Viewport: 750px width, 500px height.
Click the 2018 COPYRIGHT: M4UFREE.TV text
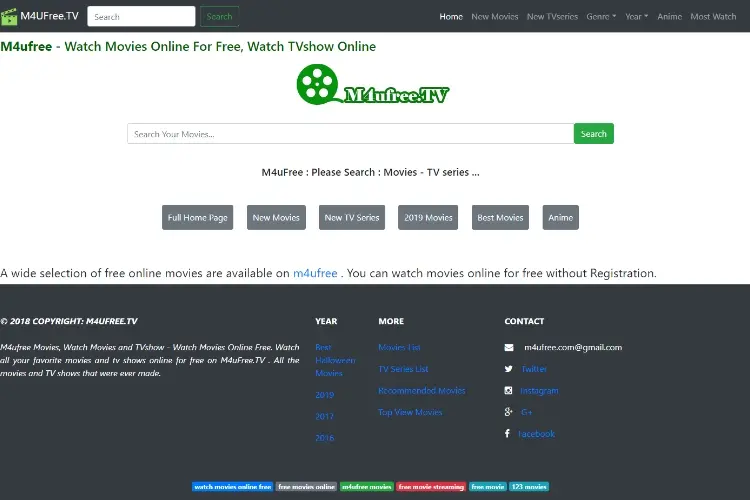[x=69, y=321]
